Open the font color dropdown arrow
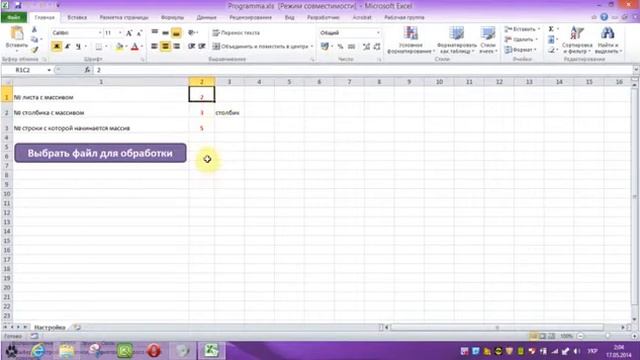The image size is (640, 360). [x=142, y=47]
